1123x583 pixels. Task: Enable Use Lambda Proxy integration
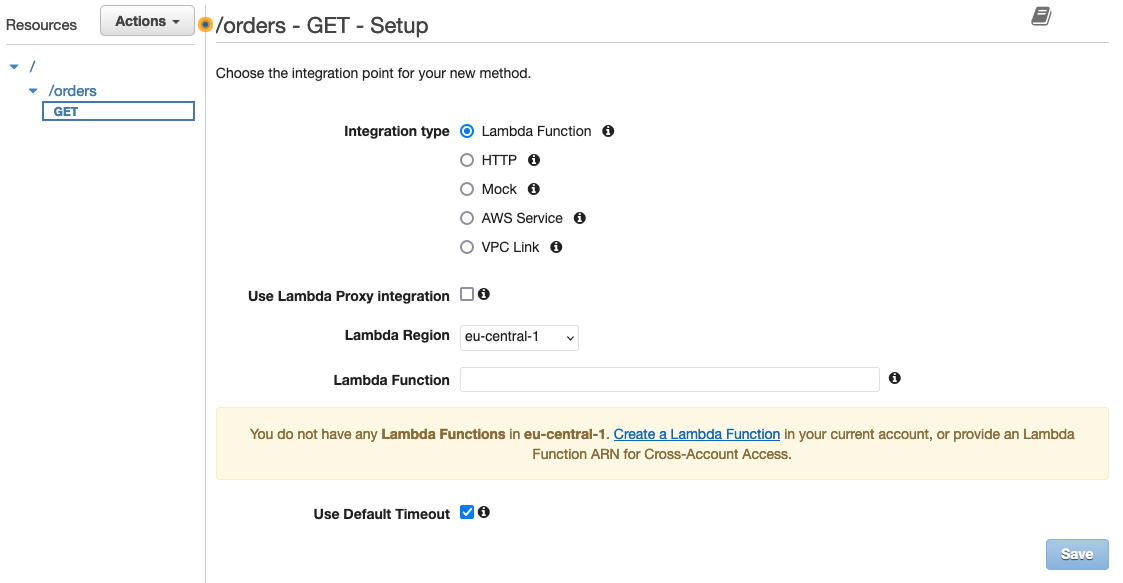(467, 294)
